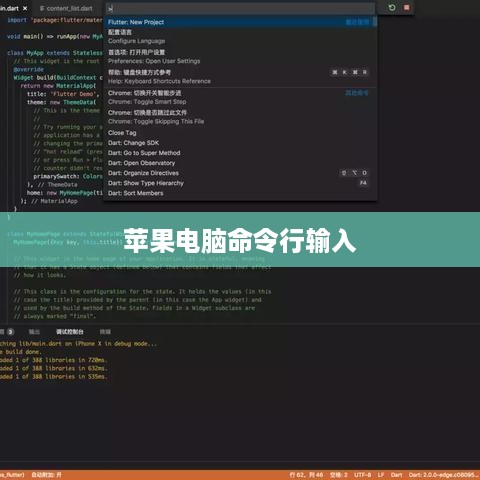This screenshot has height=480, width=480.
Task: Click the 'home: new MyHomePage' code line
Action: pyautogui.click(x=65, y=193)
